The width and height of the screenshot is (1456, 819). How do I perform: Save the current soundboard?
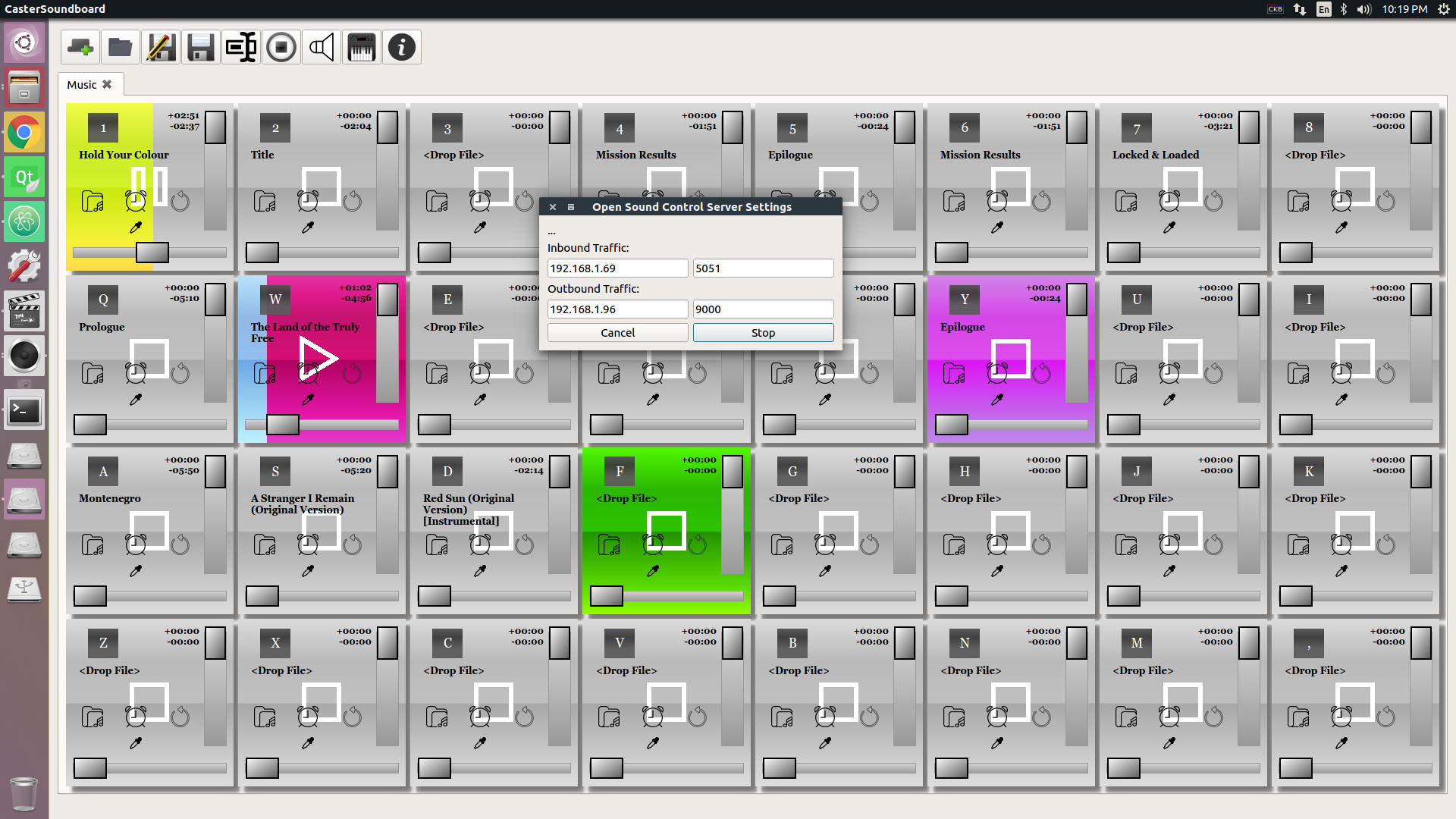coord(201,46)
